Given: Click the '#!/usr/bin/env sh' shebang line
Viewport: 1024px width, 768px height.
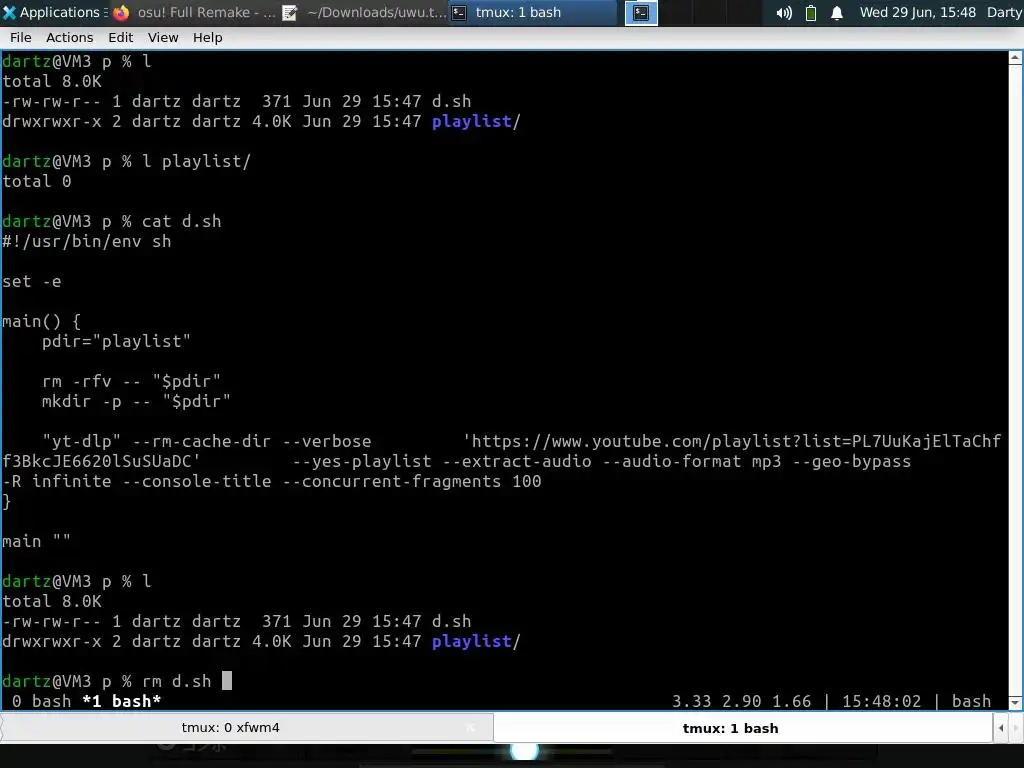Looking at the screenshot, I should point(87,242).
